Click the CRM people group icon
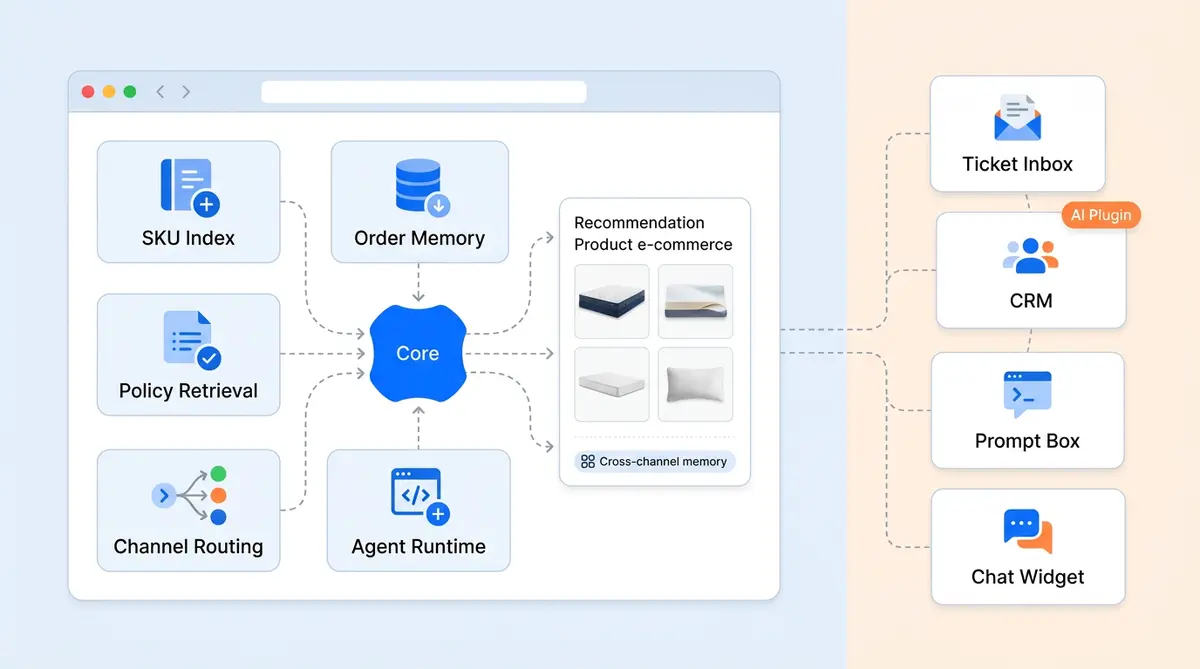 tap(1030, 255)
